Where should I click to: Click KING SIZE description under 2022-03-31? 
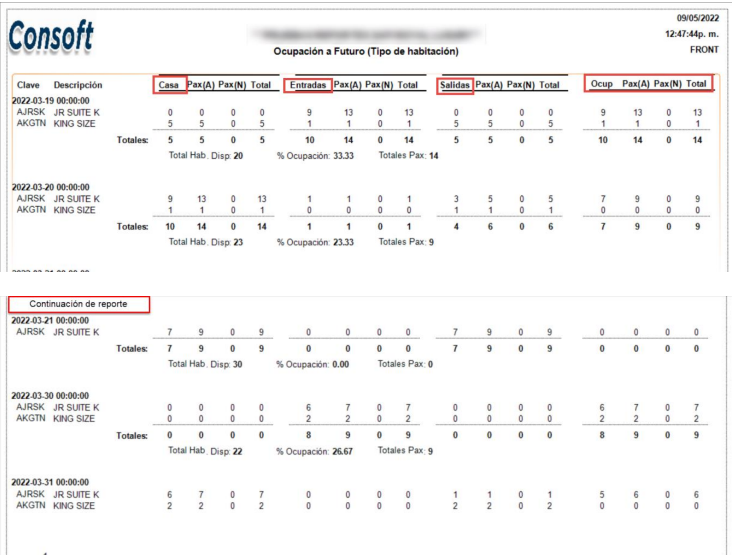(74, 506)
